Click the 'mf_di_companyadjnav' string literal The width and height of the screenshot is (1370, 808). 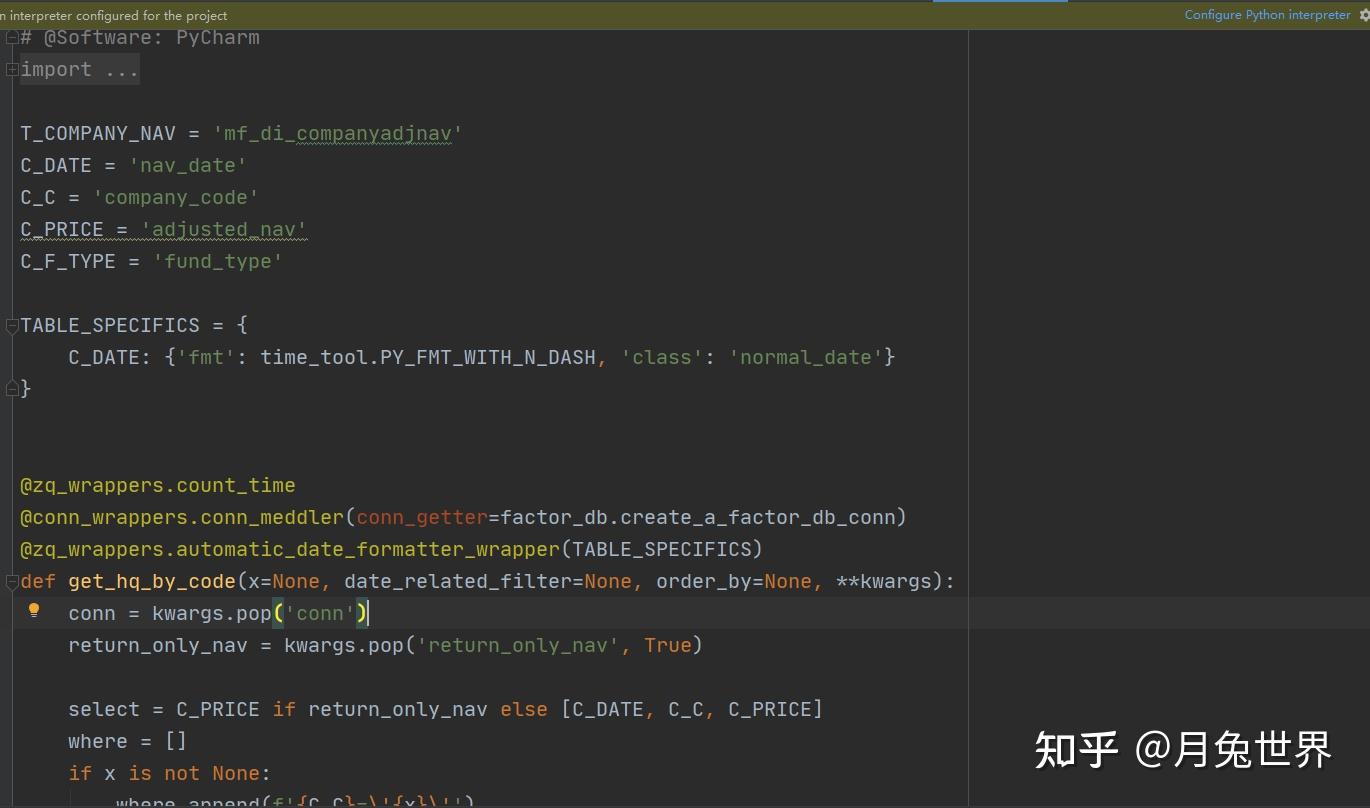tap(338, 134)
